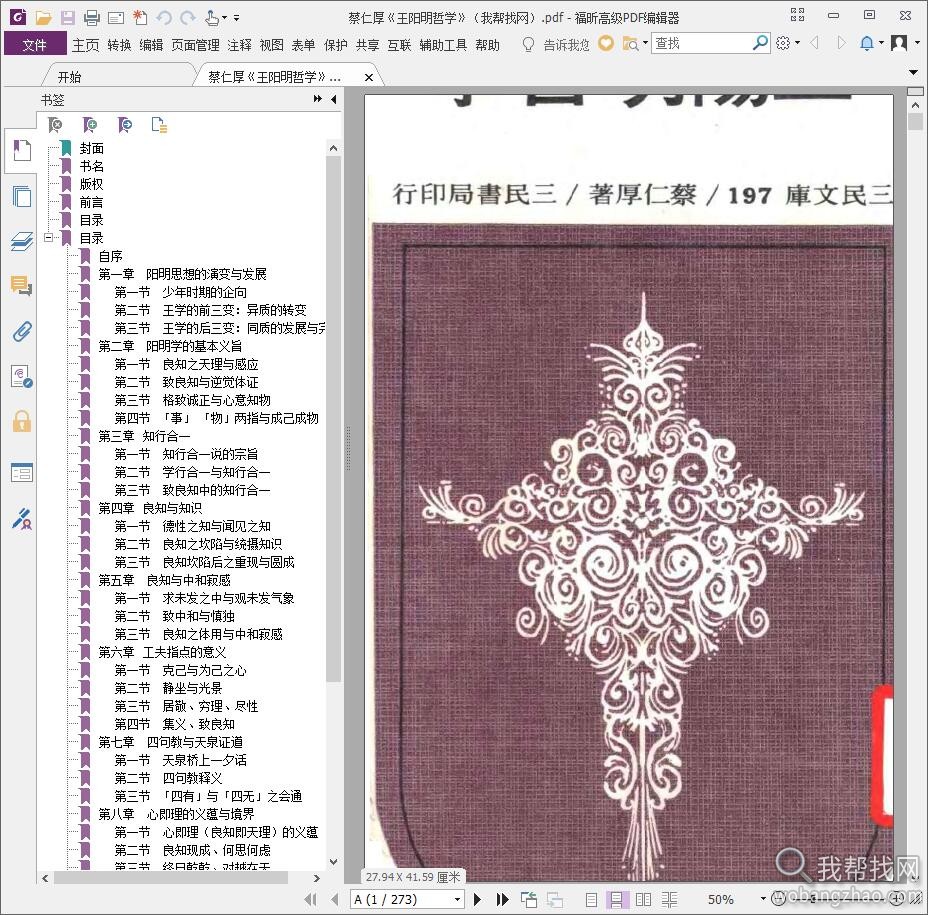Click the Redo arrow icon

(x=188, y=18)
